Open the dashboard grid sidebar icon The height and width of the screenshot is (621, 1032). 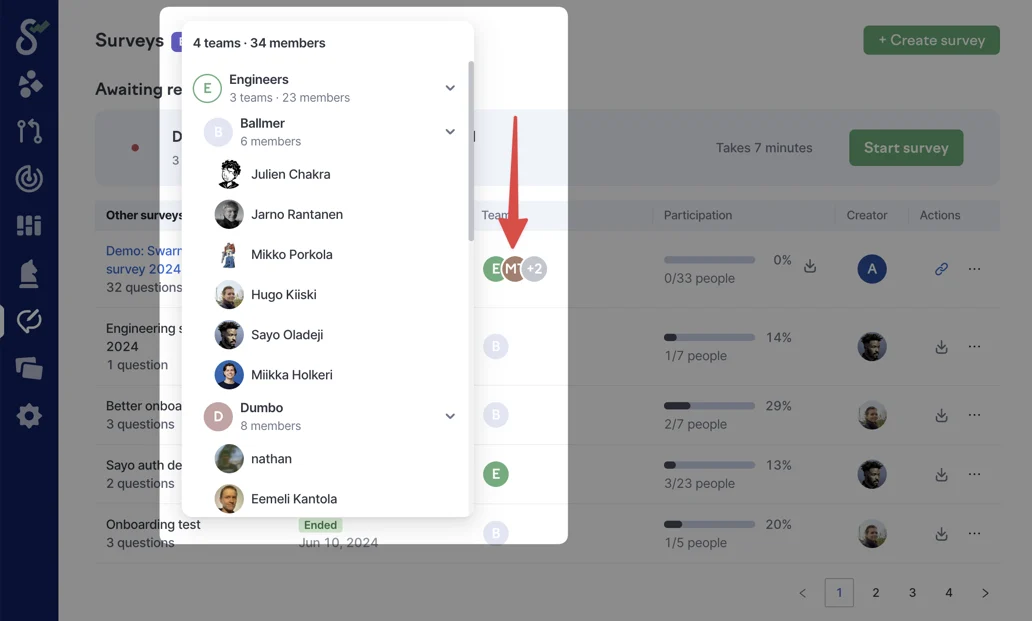[x=29, y=226]
